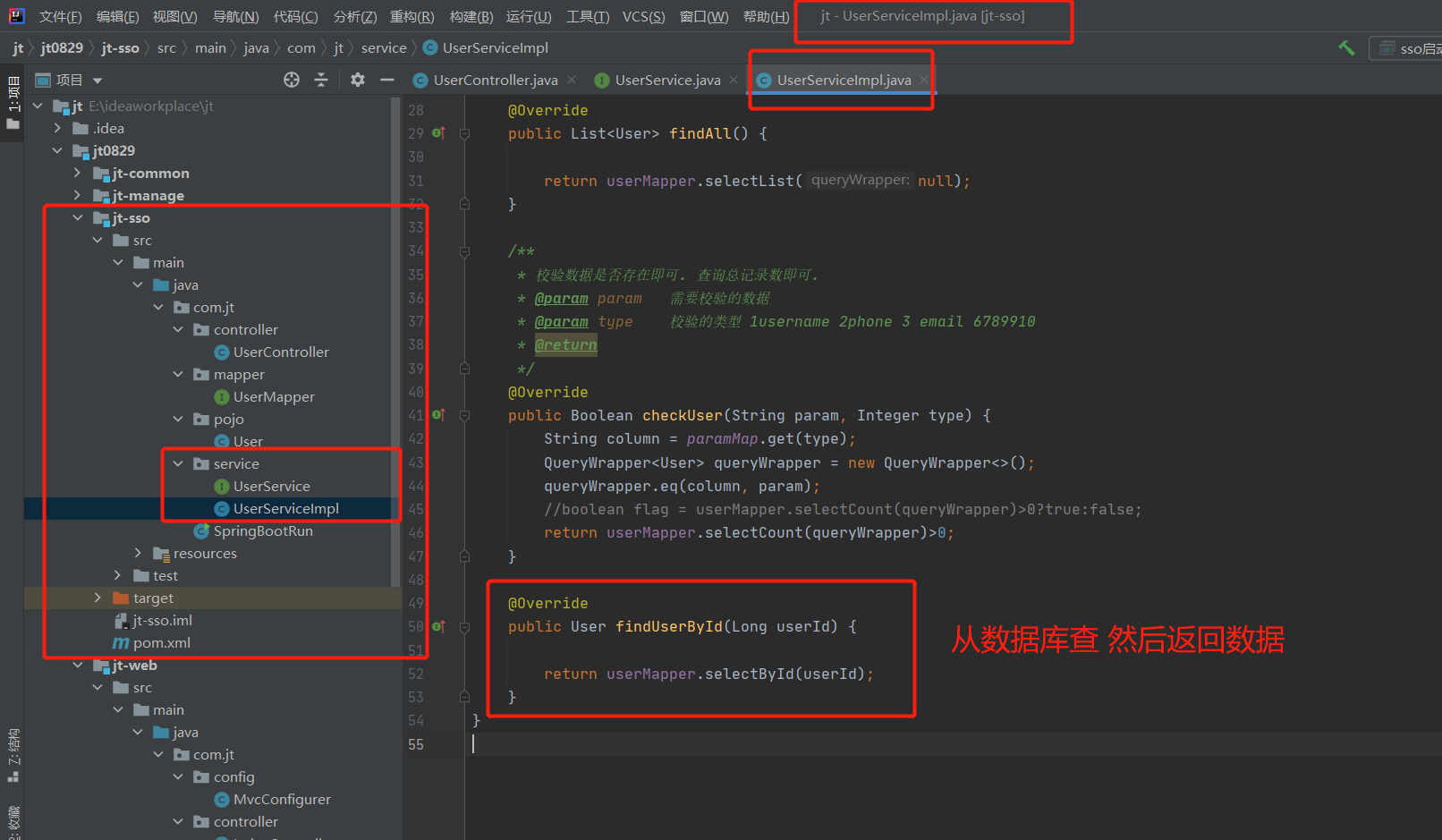Image resolution: width=1442 pixels, height=840 pixels.
Task: Click the locate current file crosshair icon
Action: click(292, 80)
